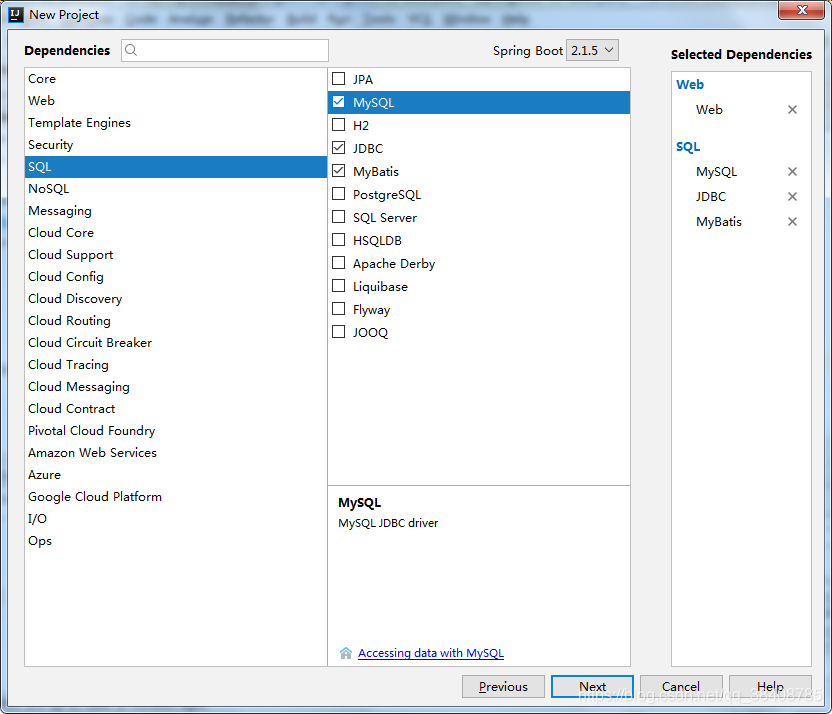This screenshot has width=832, height=714.
Task: Focus the Dependencies search field
Action: 225,50
